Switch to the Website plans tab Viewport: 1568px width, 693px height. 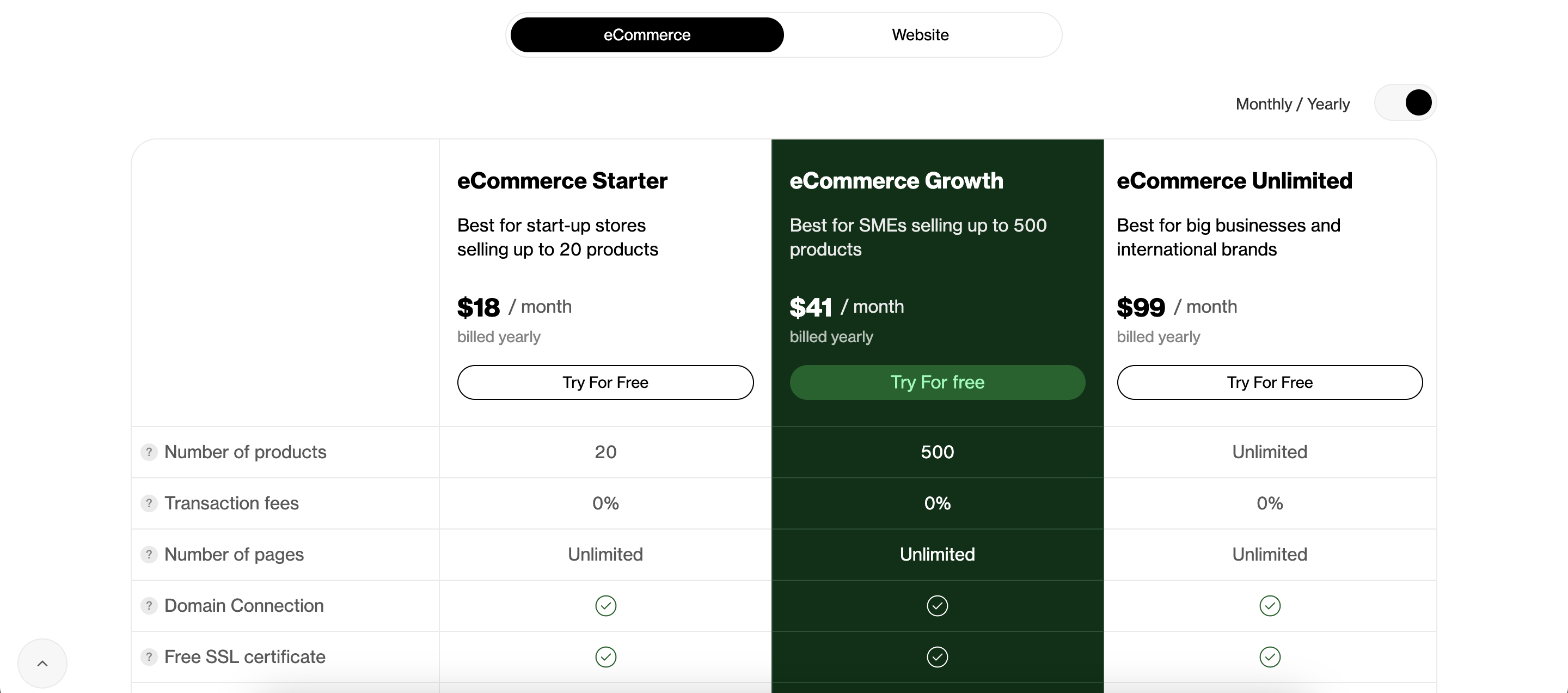click(920, 35)
